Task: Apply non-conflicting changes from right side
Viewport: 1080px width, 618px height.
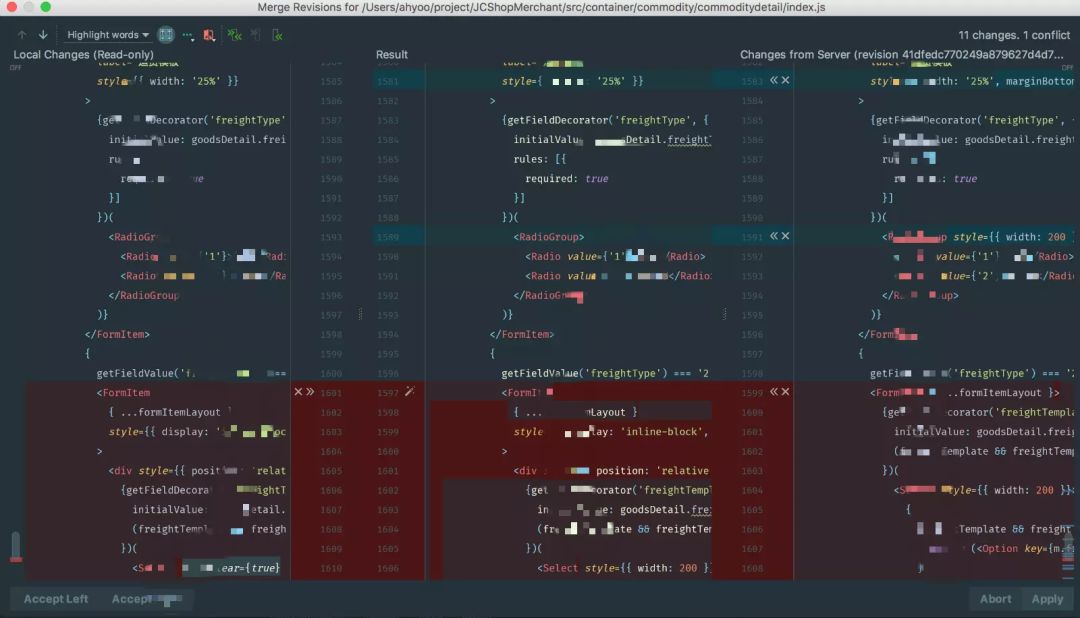Action: (x=277, y=35)
